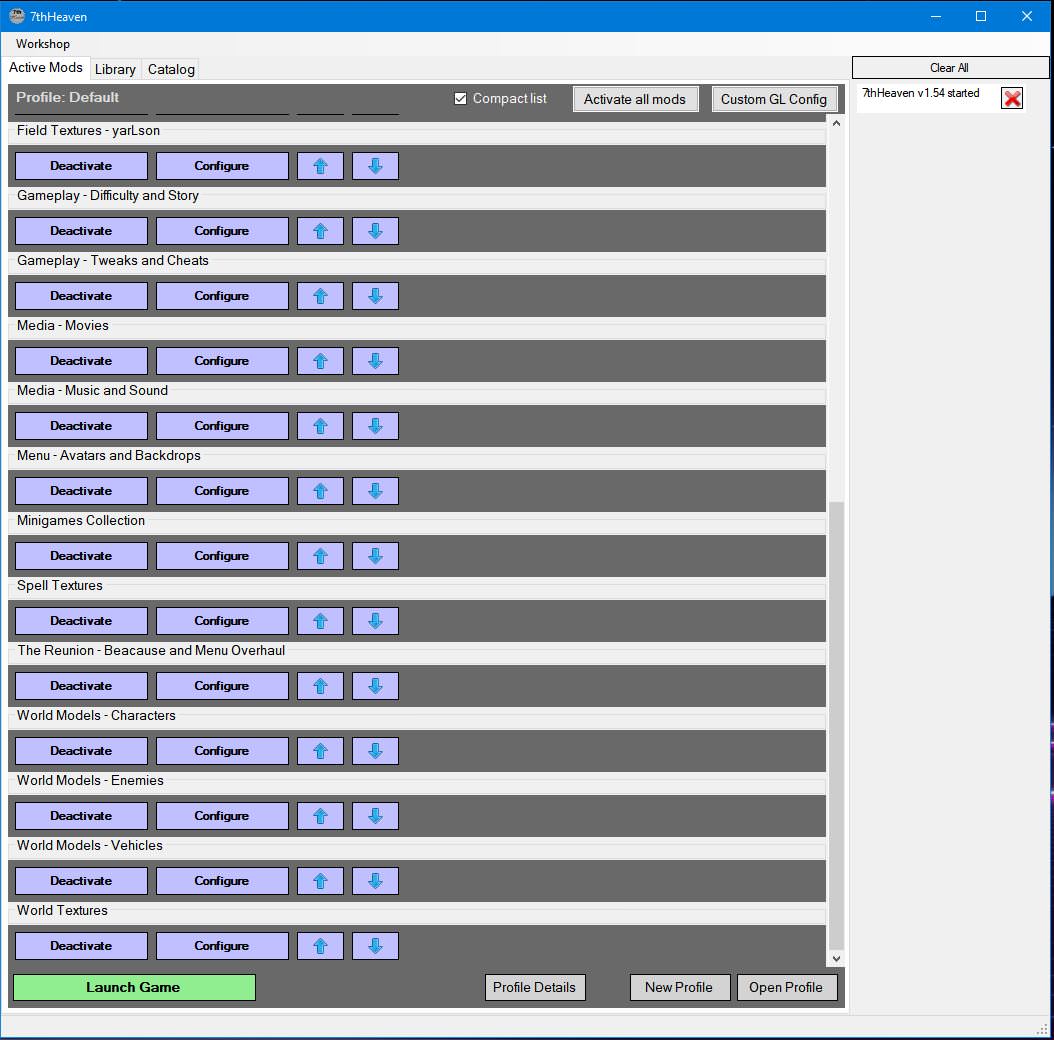1054x1040 pixels.
Task: Click the mod list scrollbar thumb
Action: coord(836,725)
